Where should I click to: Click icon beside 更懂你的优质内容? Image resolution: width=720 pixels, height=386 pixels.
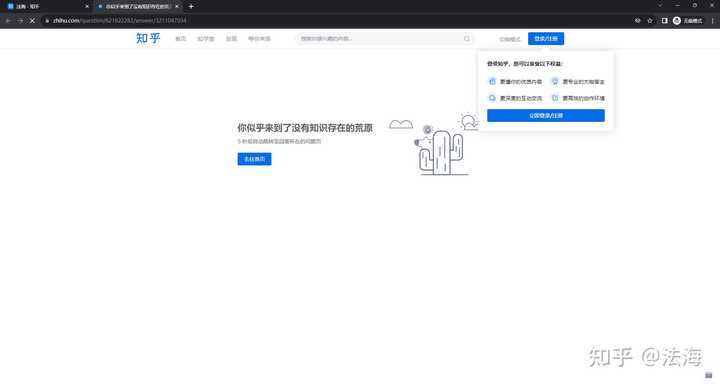(x=492, y=81)
